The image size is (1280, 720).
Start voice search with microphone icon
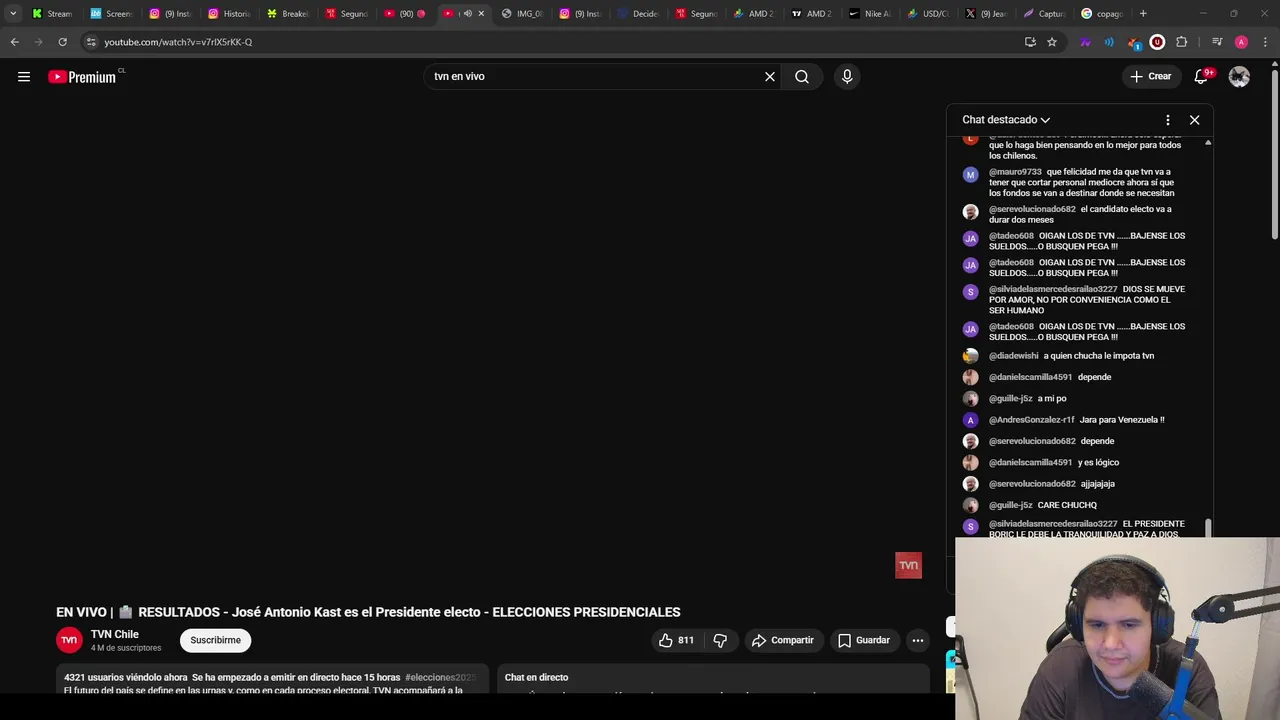847,77
